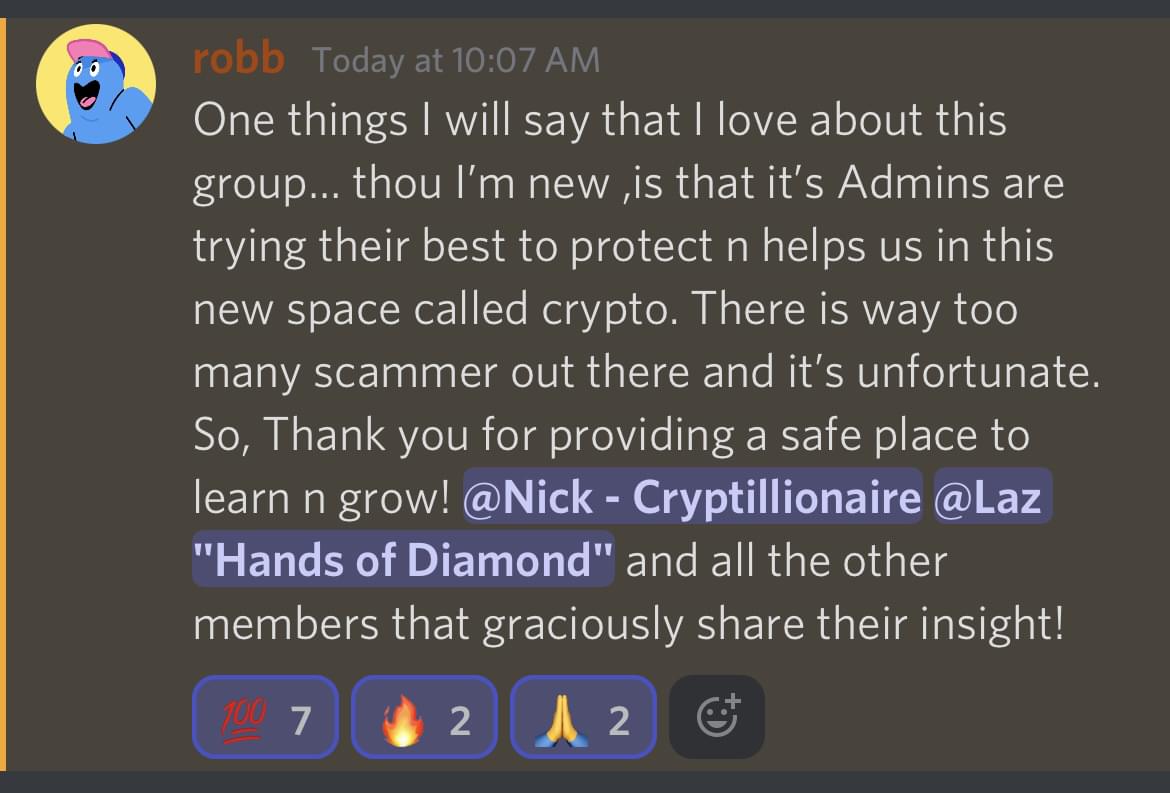
Task: Click the add reaction smiley icon
Action: [x=717, y=717]
